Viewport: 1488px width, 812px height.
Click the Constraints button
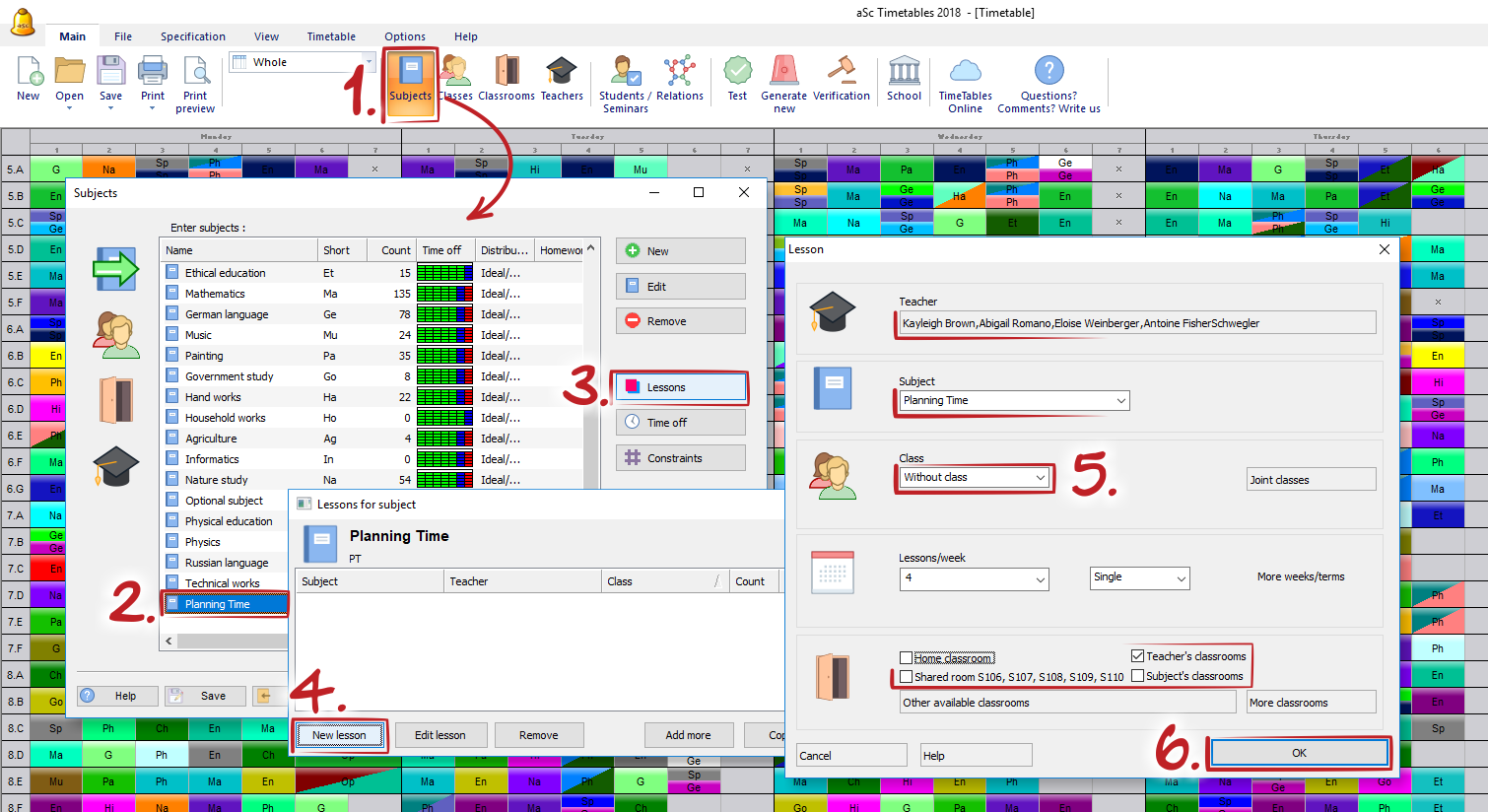(681, 458)
